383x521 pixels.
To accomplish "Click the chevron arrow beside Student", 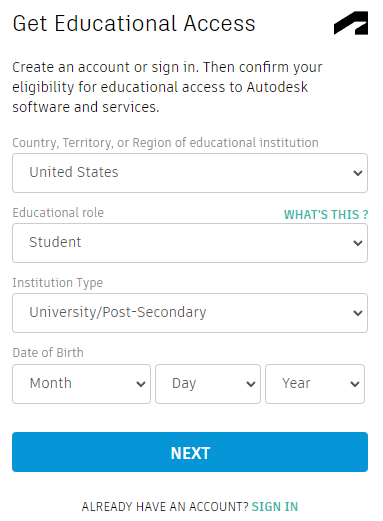I will [x=358, y=243].
